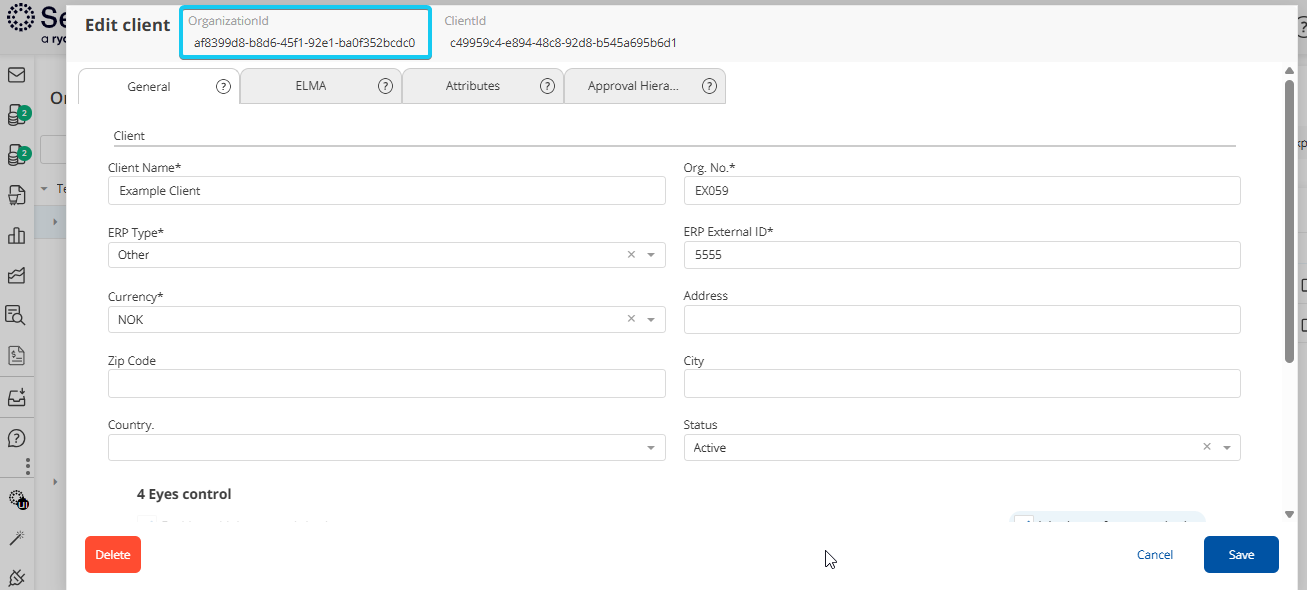Open the ERP Type dropdown
The width and height of the screenshot is (1307, 590).
[651, 254]
